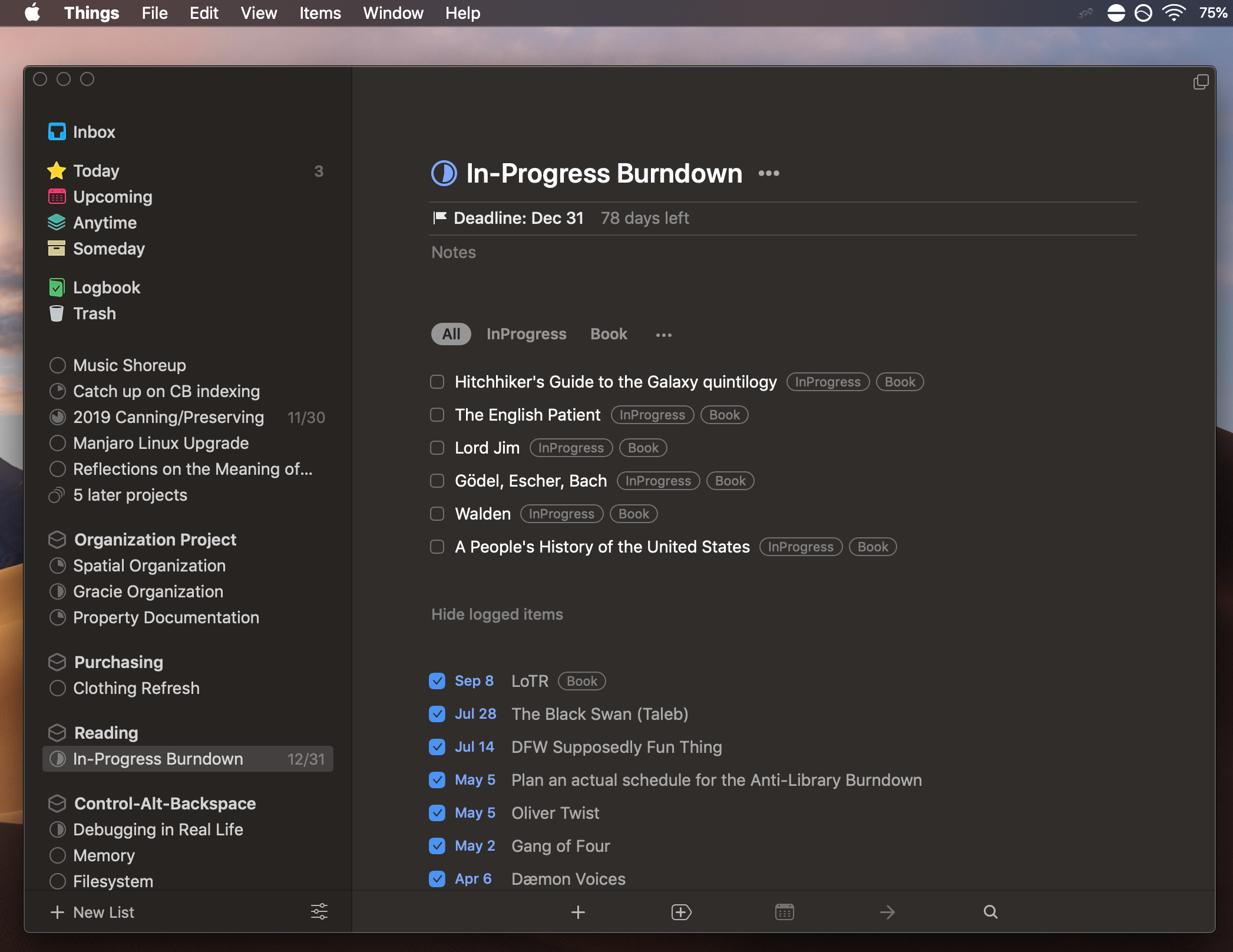Image resolution: width=1233 pixels, height=952 pixels.
Task: Check off Lord Jim
Action: 437,448
